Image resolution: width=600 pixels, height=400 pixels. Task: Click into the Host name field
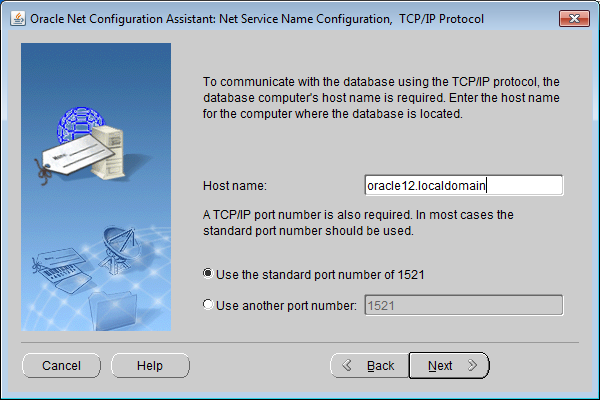point(464,186)
